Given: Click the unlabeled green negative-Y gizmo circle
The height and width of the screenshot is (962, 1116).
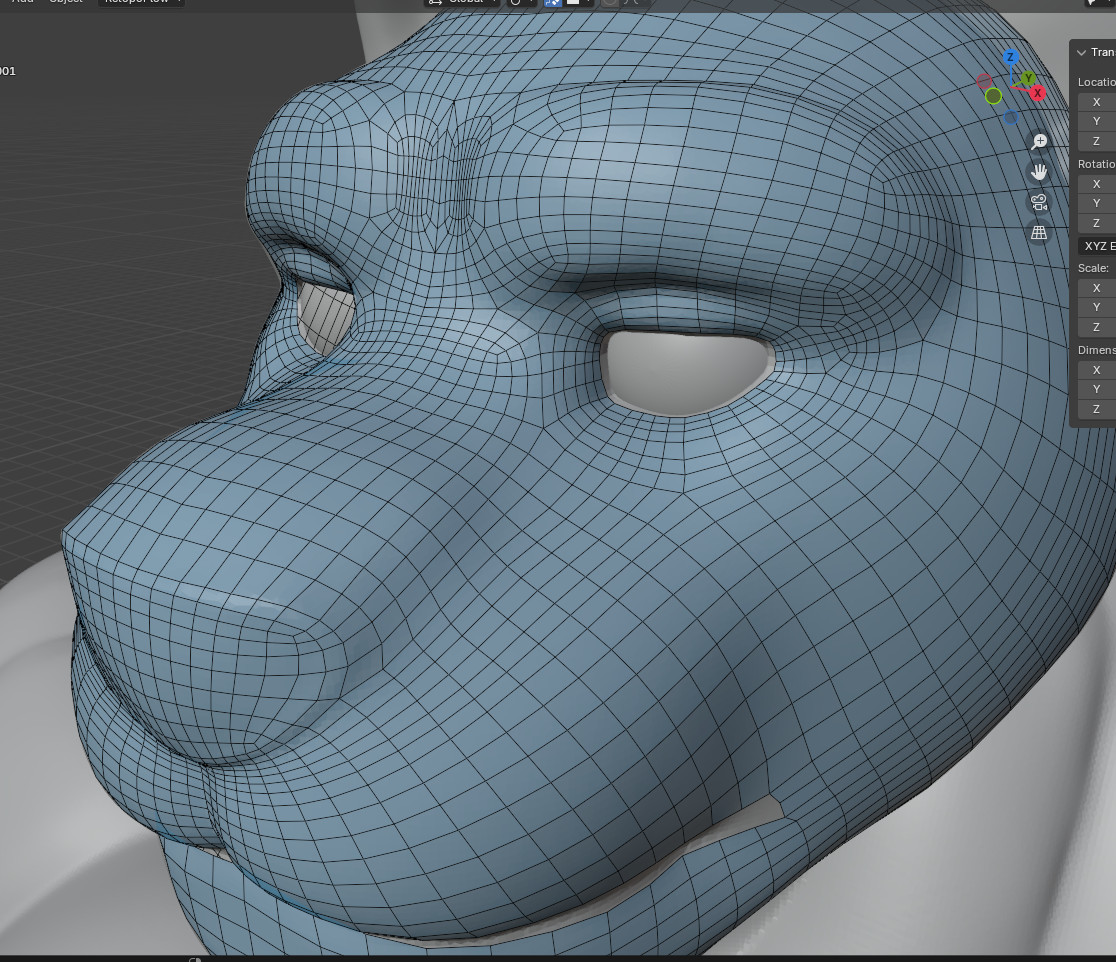Looking at the screenshot, I should 993,96.
